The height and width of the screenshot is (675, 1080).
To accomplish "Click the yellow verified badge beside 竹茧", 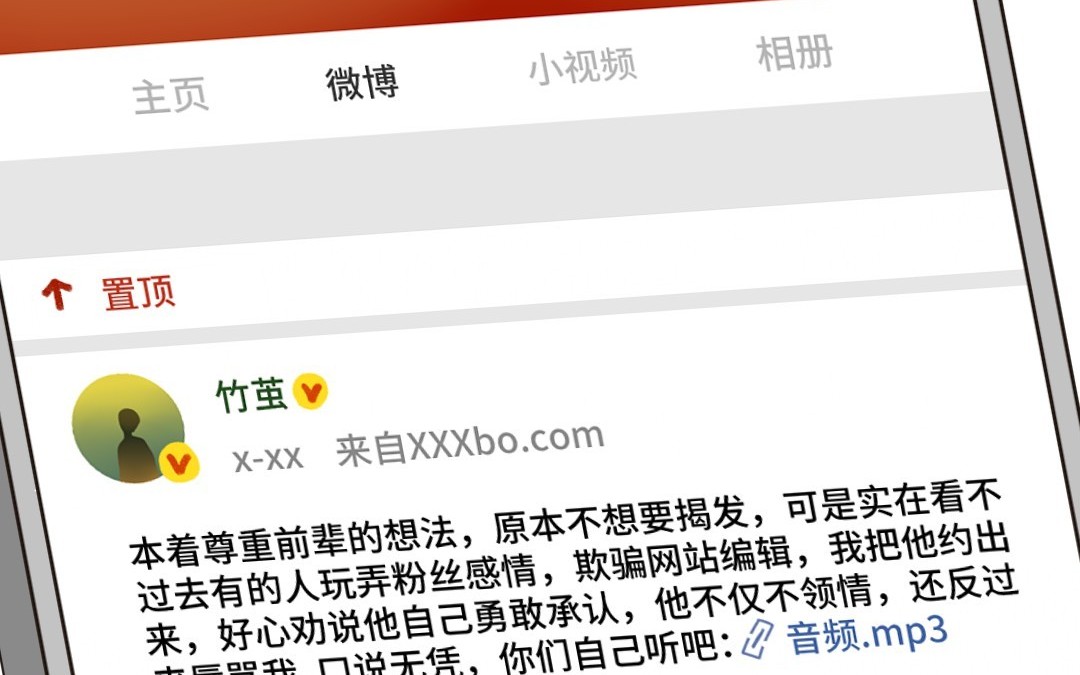I will click(311, 392).
